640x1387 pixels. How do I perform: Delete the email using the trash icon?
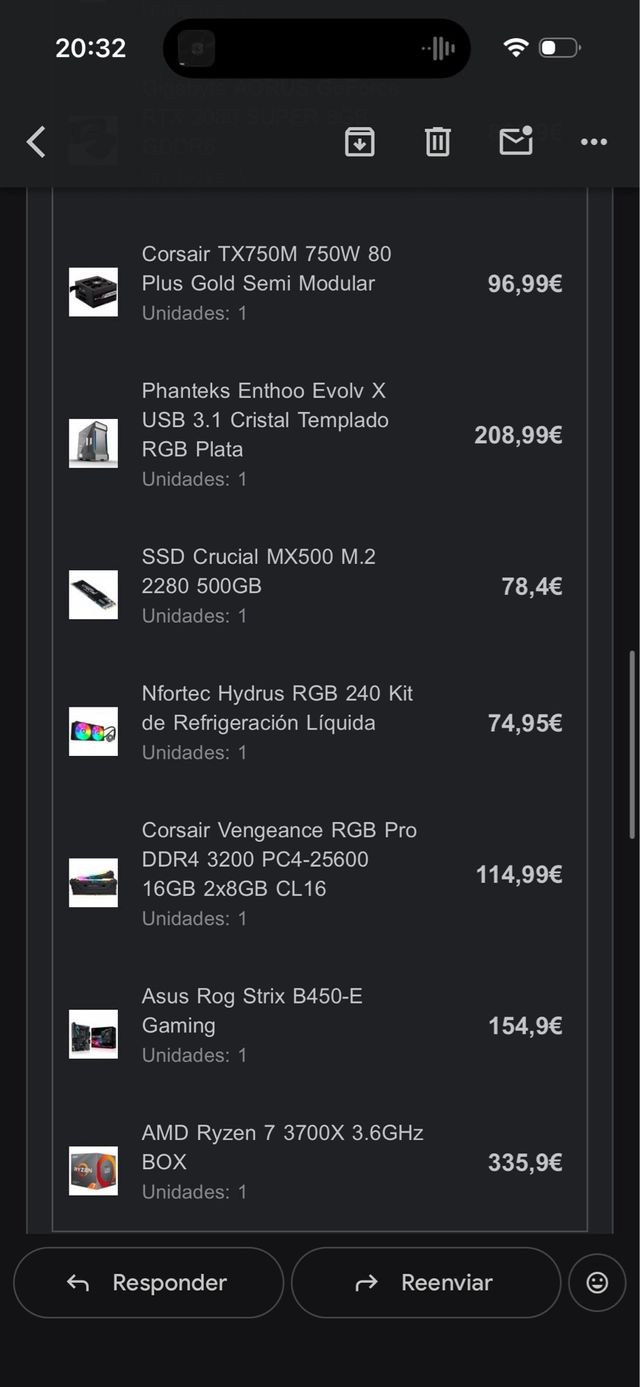coord(437,142)
